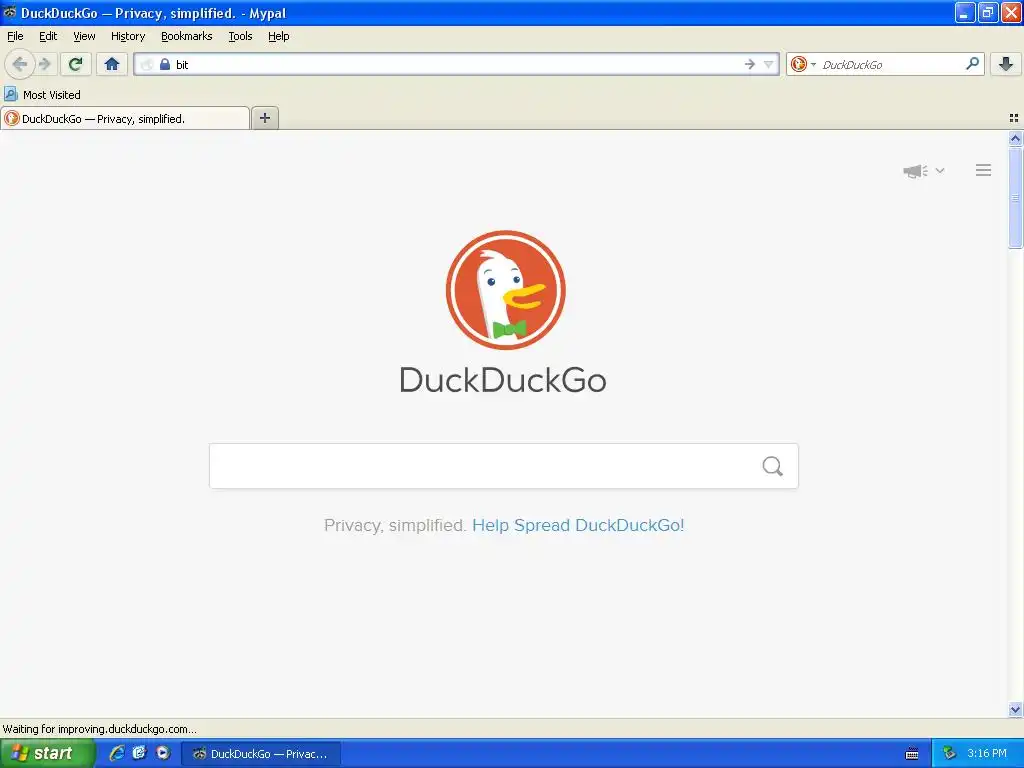Click the DuckDuckGo wordmark text
The width and height of the screenshot is (1024, 768).
click(503, 380)
